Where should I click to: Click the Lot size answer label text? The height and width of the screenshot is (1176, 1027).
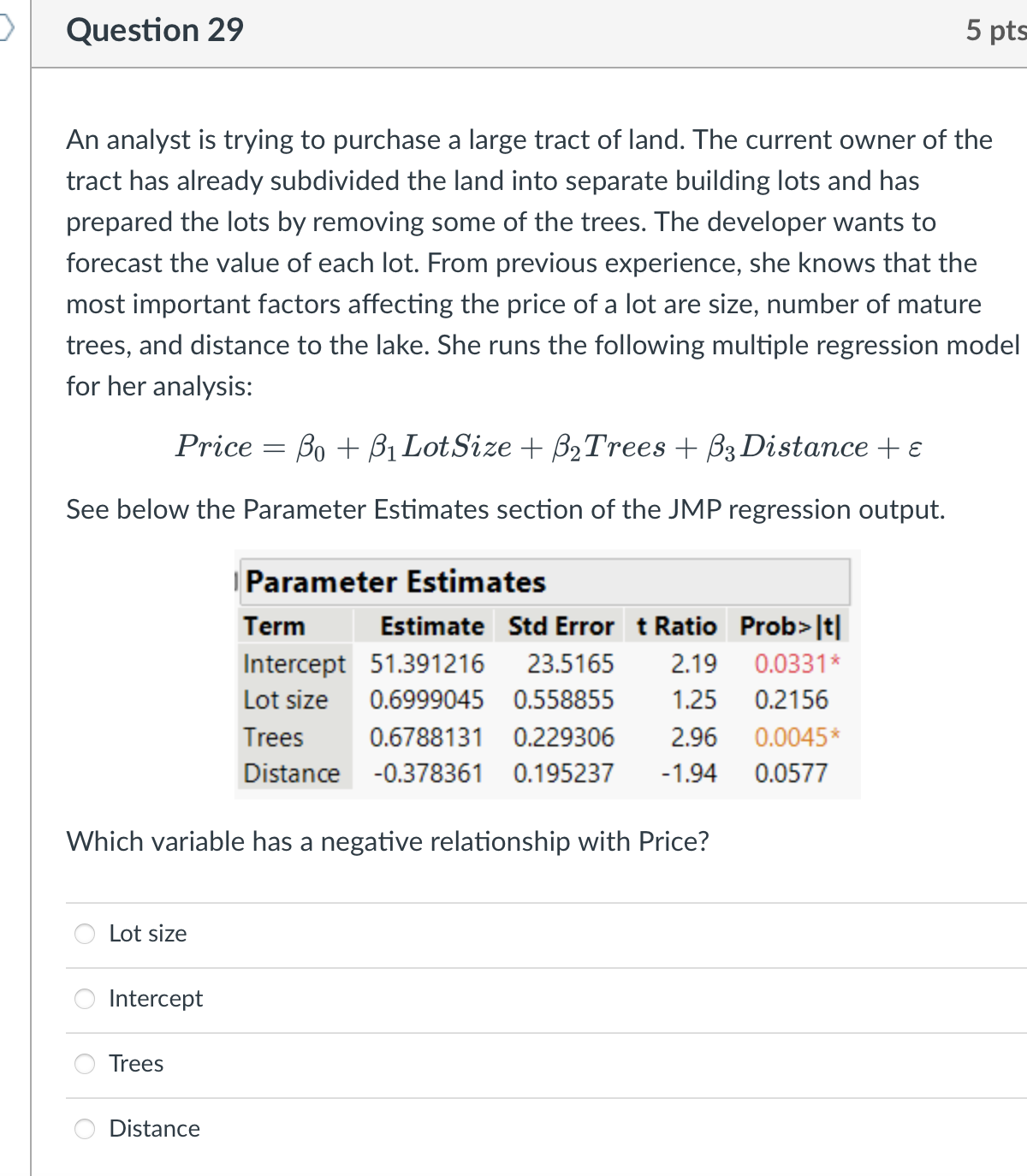click(147, 934)
